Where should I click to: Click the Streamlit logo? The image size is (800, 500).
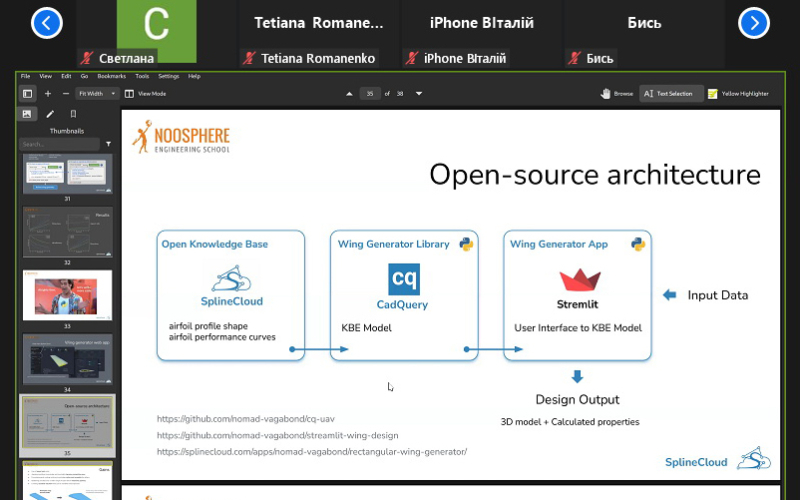(x=579, y=281)
